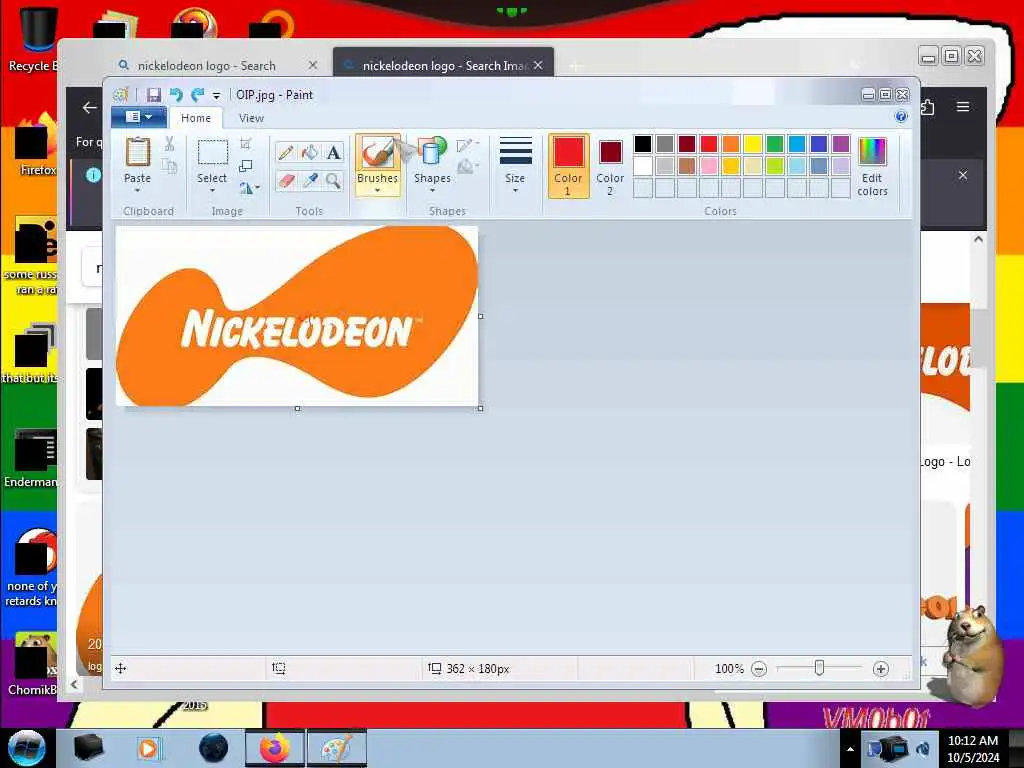Show hidden system tray icons

(x=850, y=749)
